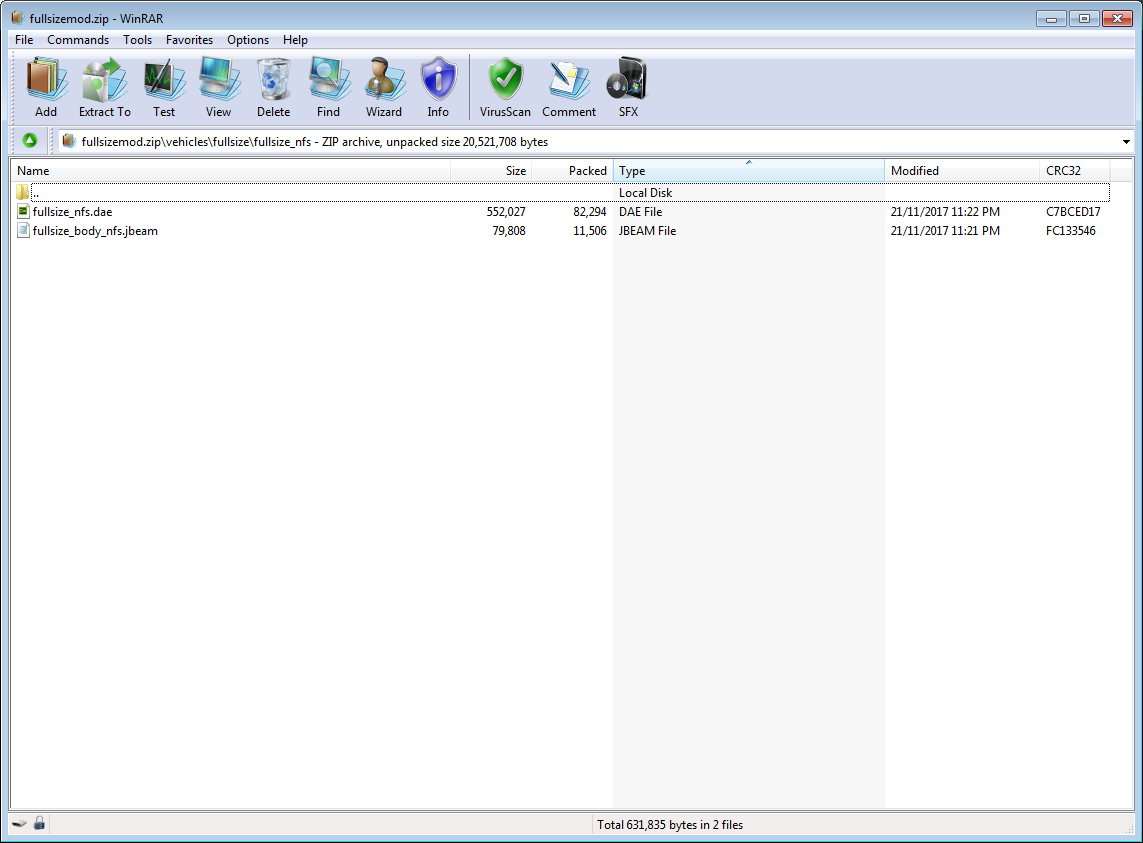Select the fullsize_nfs.dae file name
Image resolution: width=1143 pixels, height=843 pixels.
coord(72,211)
